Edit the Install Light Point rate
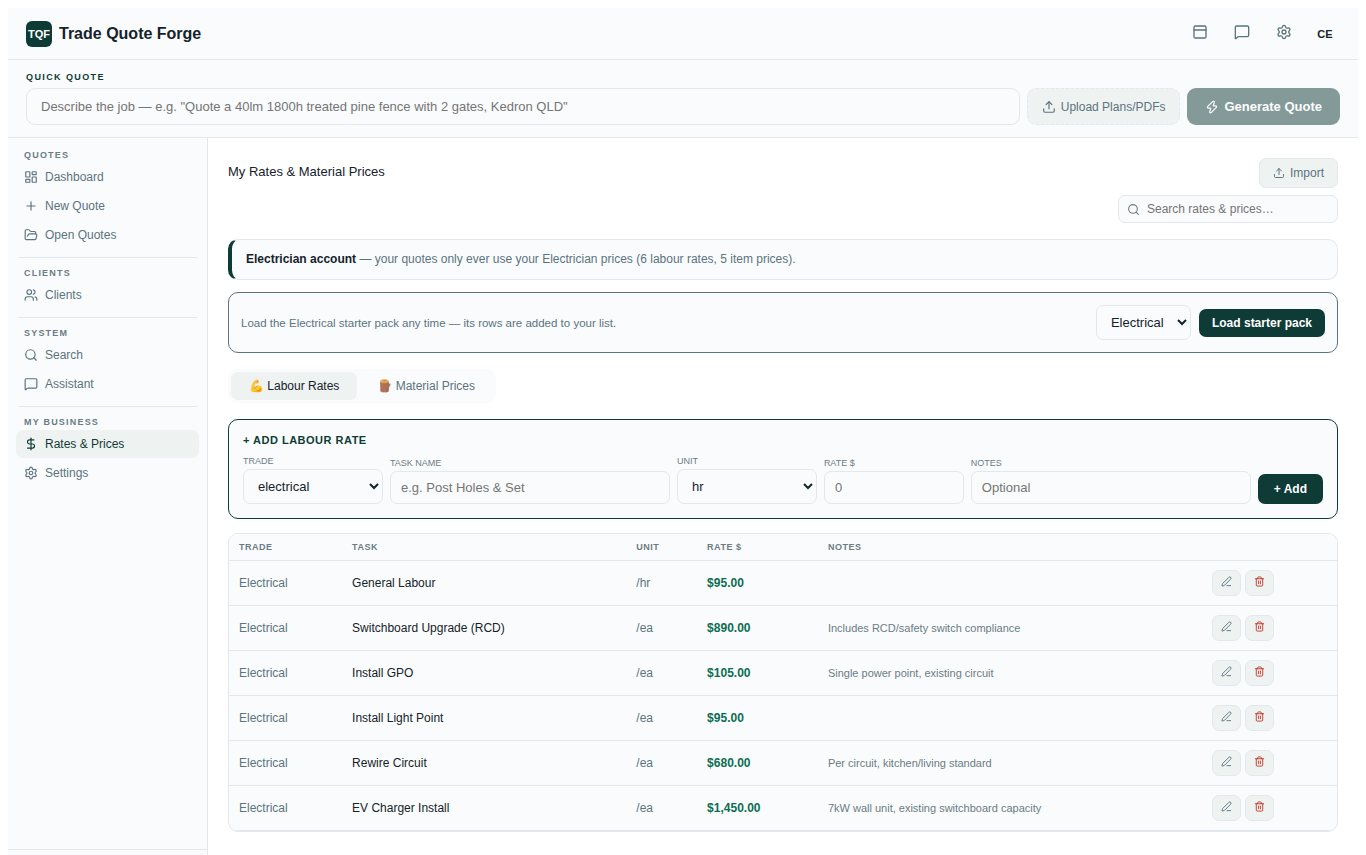Screen dimensions: 1366x855 [x=1226, y=718]
